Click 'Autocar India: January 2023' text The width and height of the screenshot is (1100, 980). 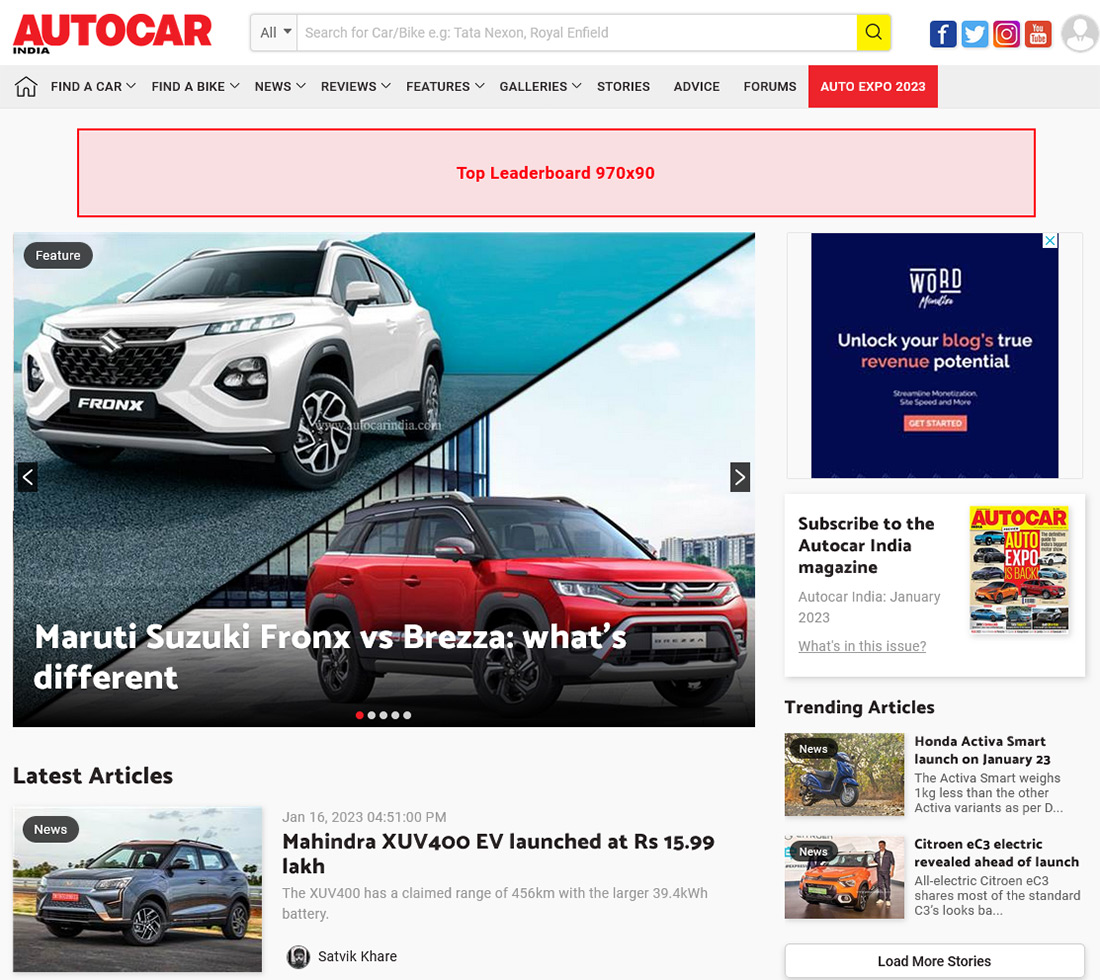(x=868, y=607)
